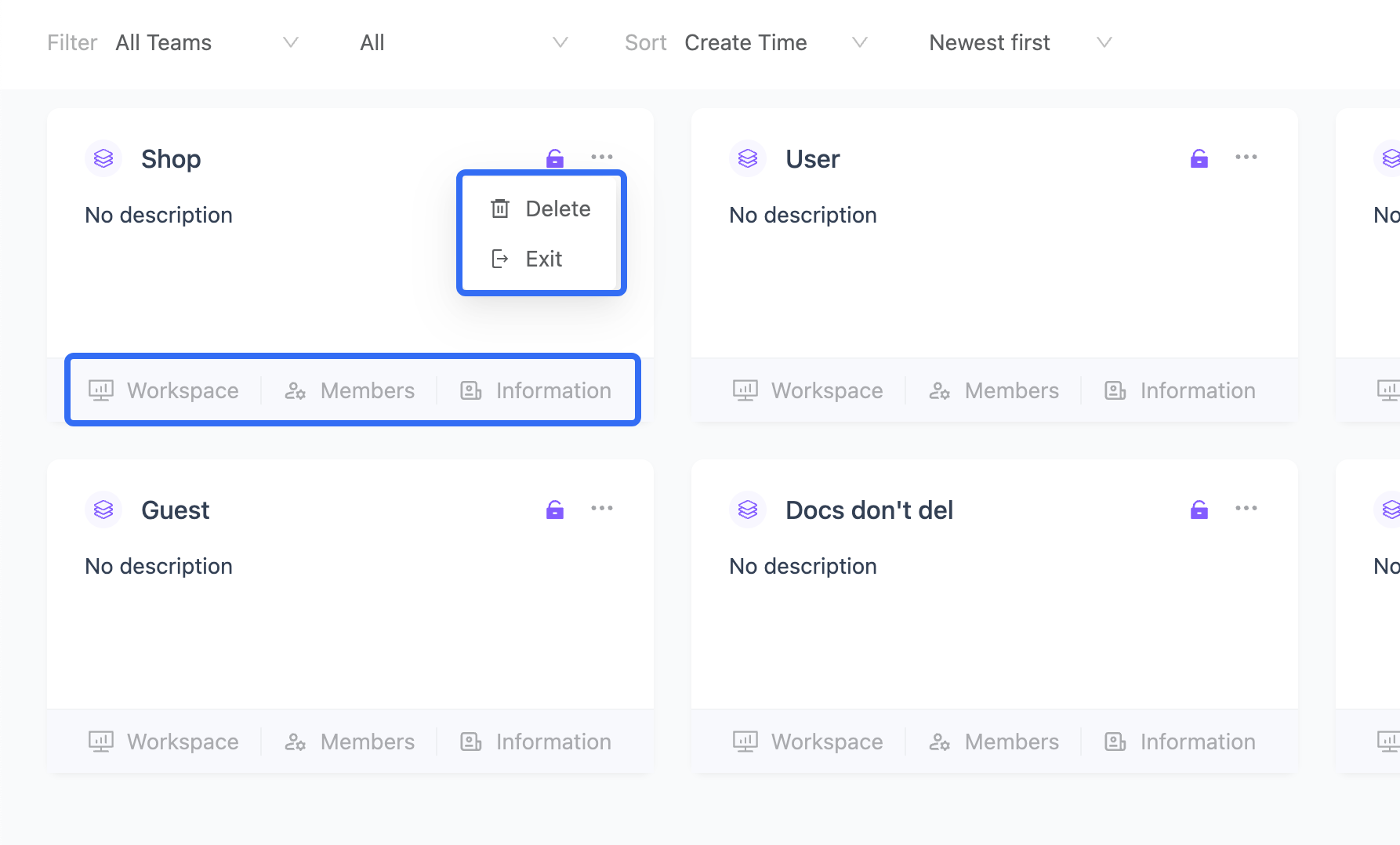Open Workspace of User project

[x=808, y=390]
